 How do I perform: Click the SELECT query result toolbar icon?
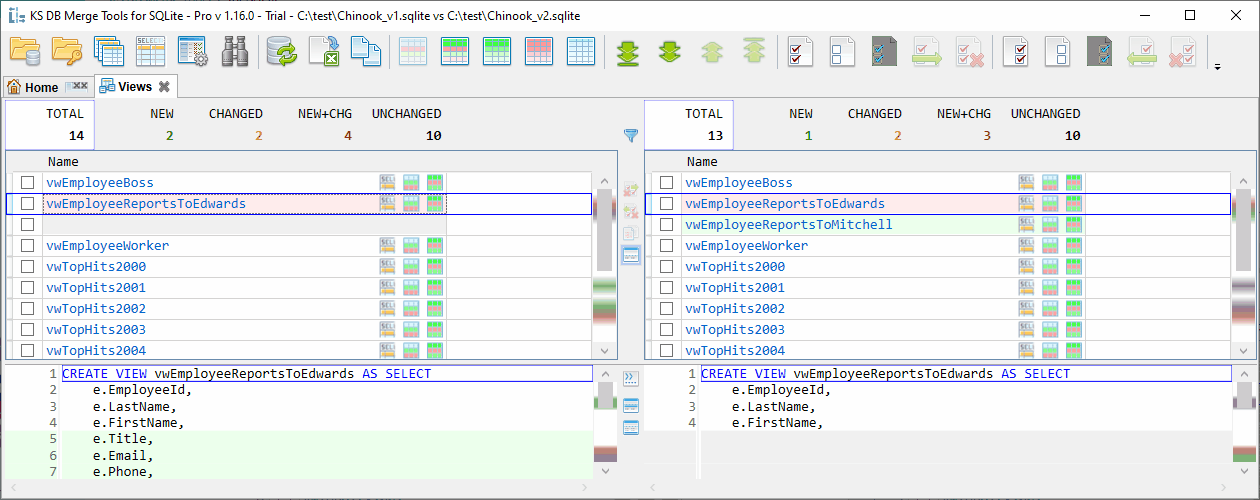pyautogui.click(x=150, y=51)
